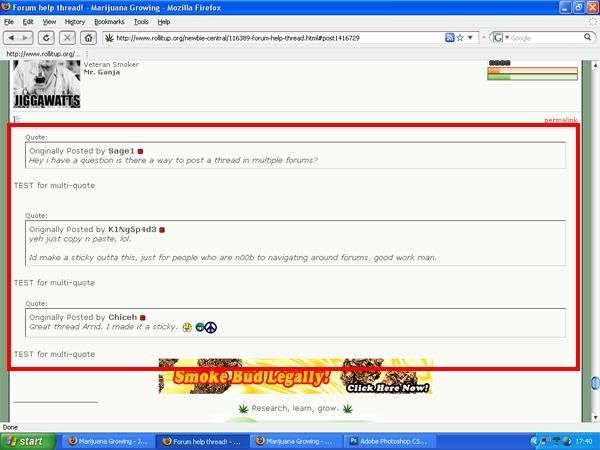Open the Home page button
Viewport: 600px width, 450px height.
pos(88,38)
